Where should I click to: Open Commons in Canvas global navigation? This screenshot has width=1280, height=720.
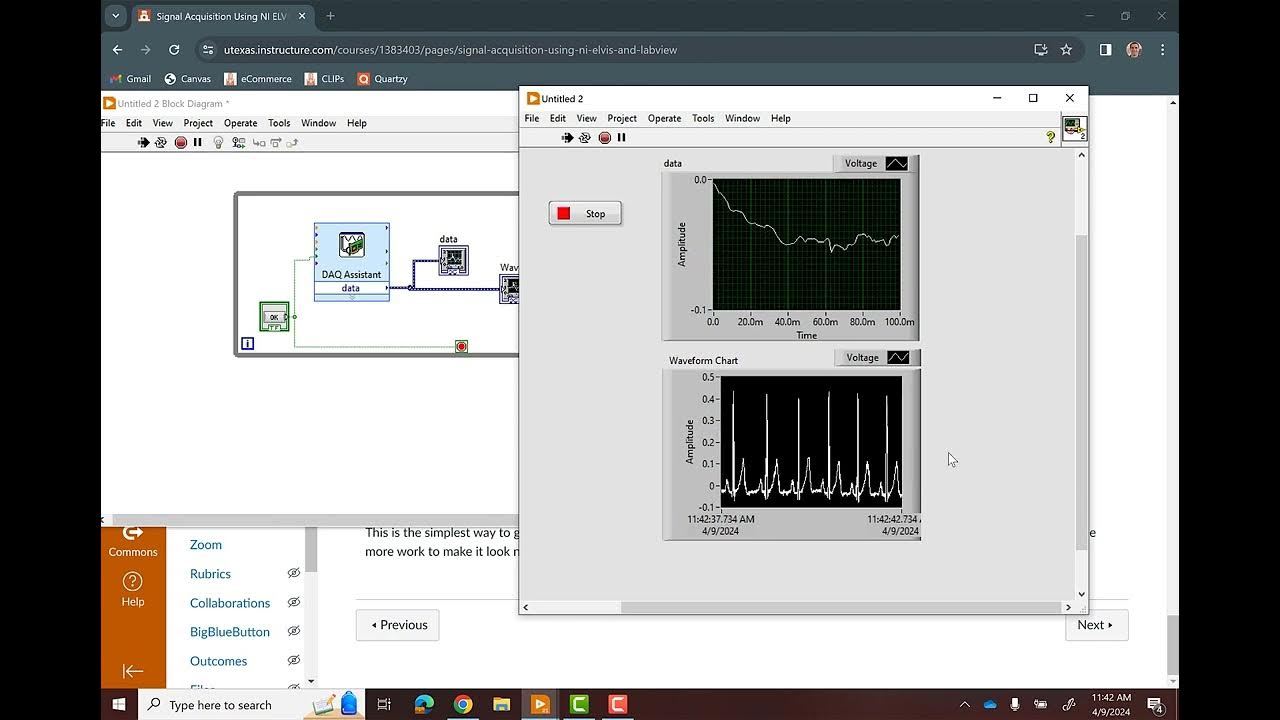(x=133, y=541)
